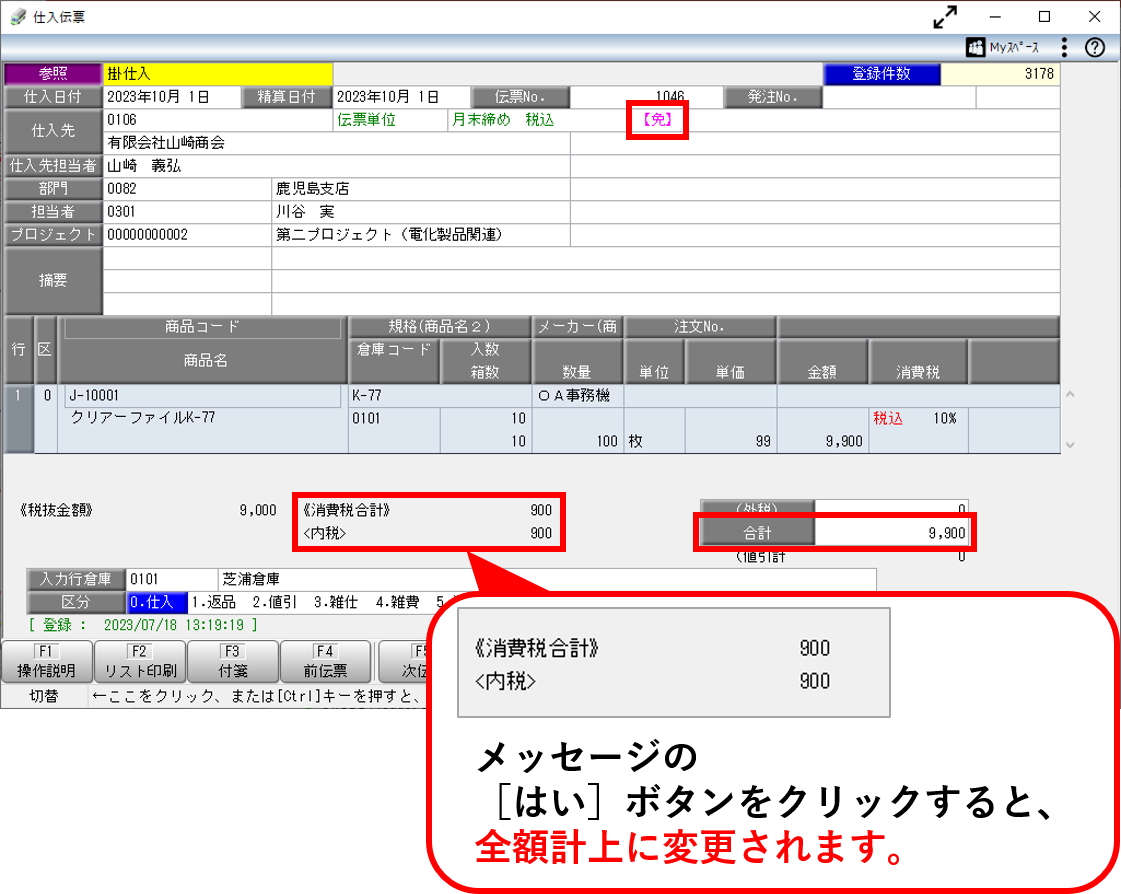
Task: Click the 精算日付 label button
Action: tap(287, 97)
